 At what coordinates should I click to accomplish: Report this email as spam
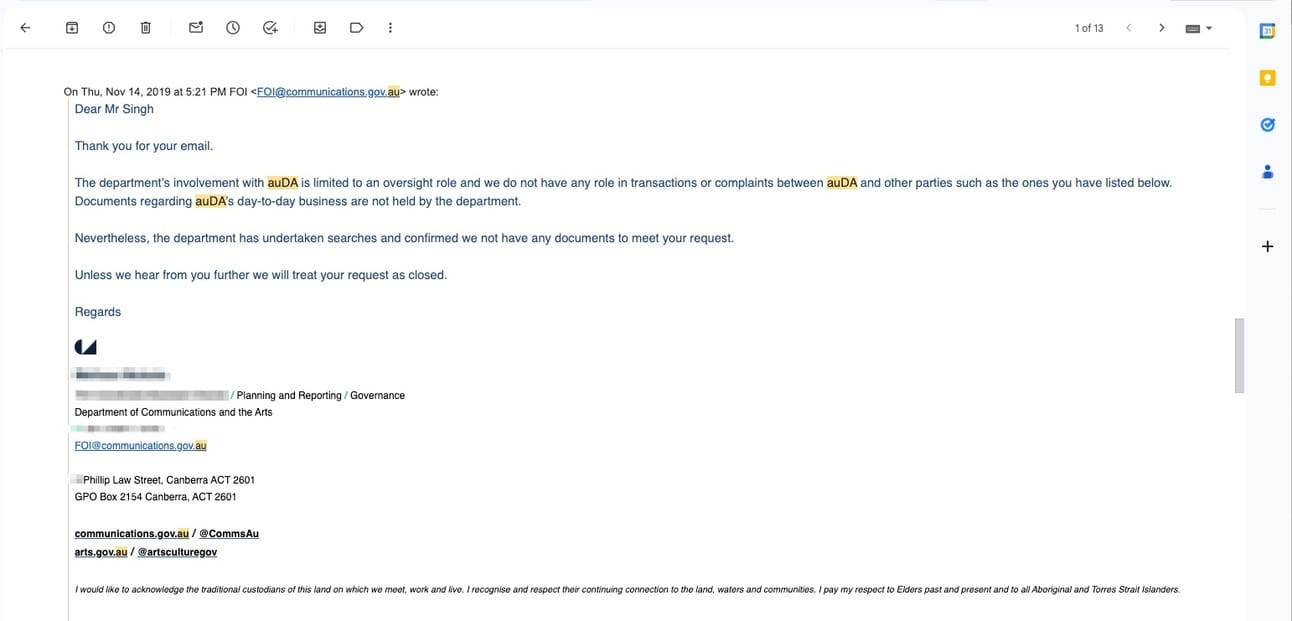109,28
